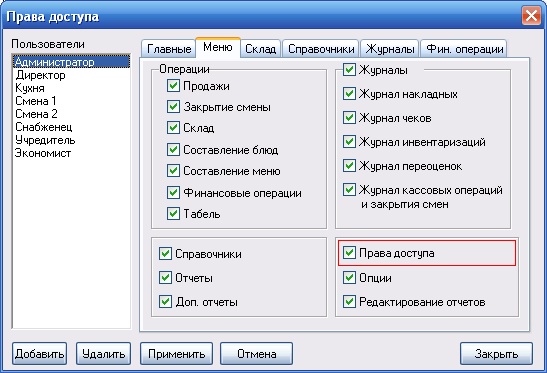547x373 pixels.
Task: Uncheck Редактирование отчетов option
Action: [x=349, y=301]
